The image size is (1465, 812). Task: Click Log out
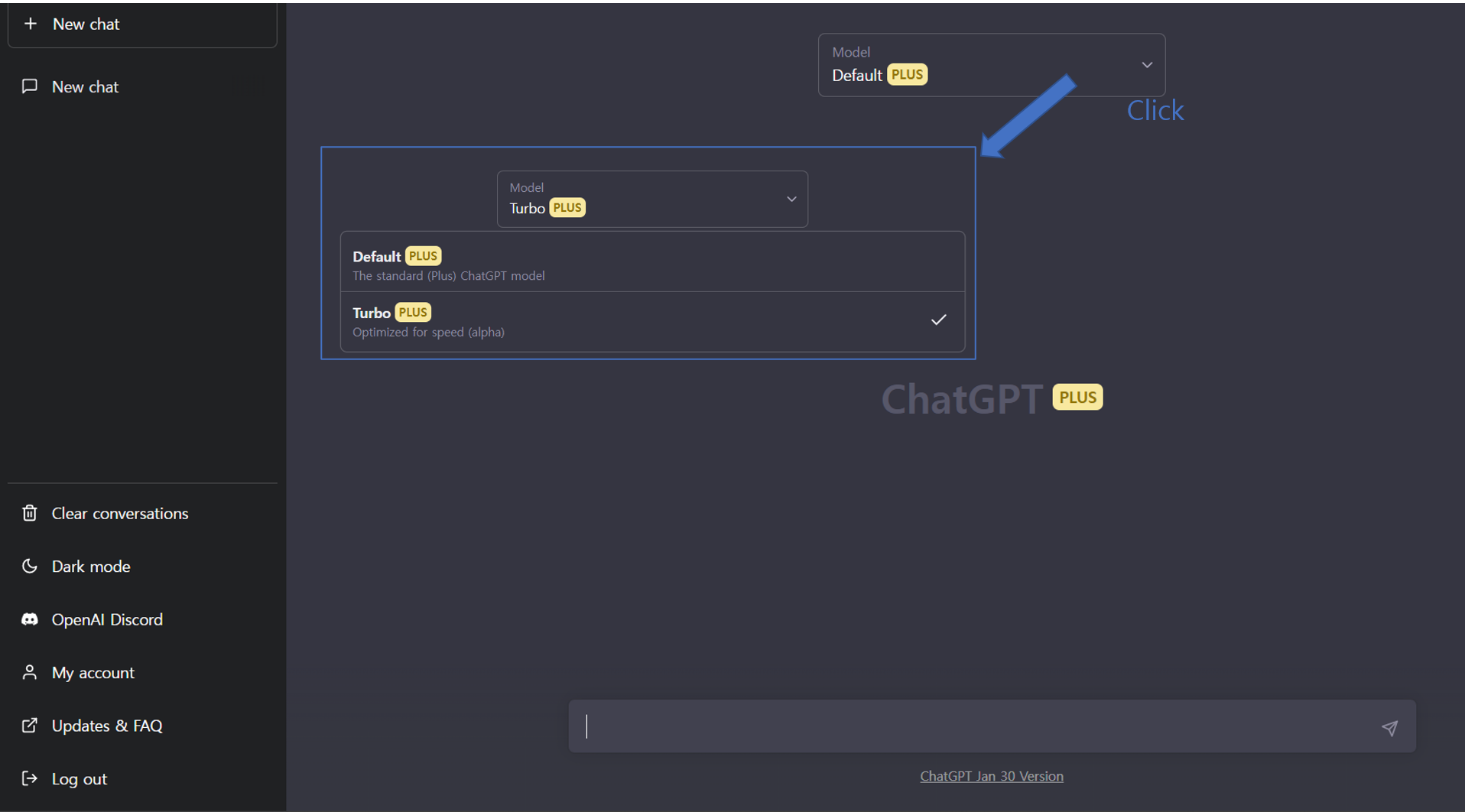coord(142,778)
